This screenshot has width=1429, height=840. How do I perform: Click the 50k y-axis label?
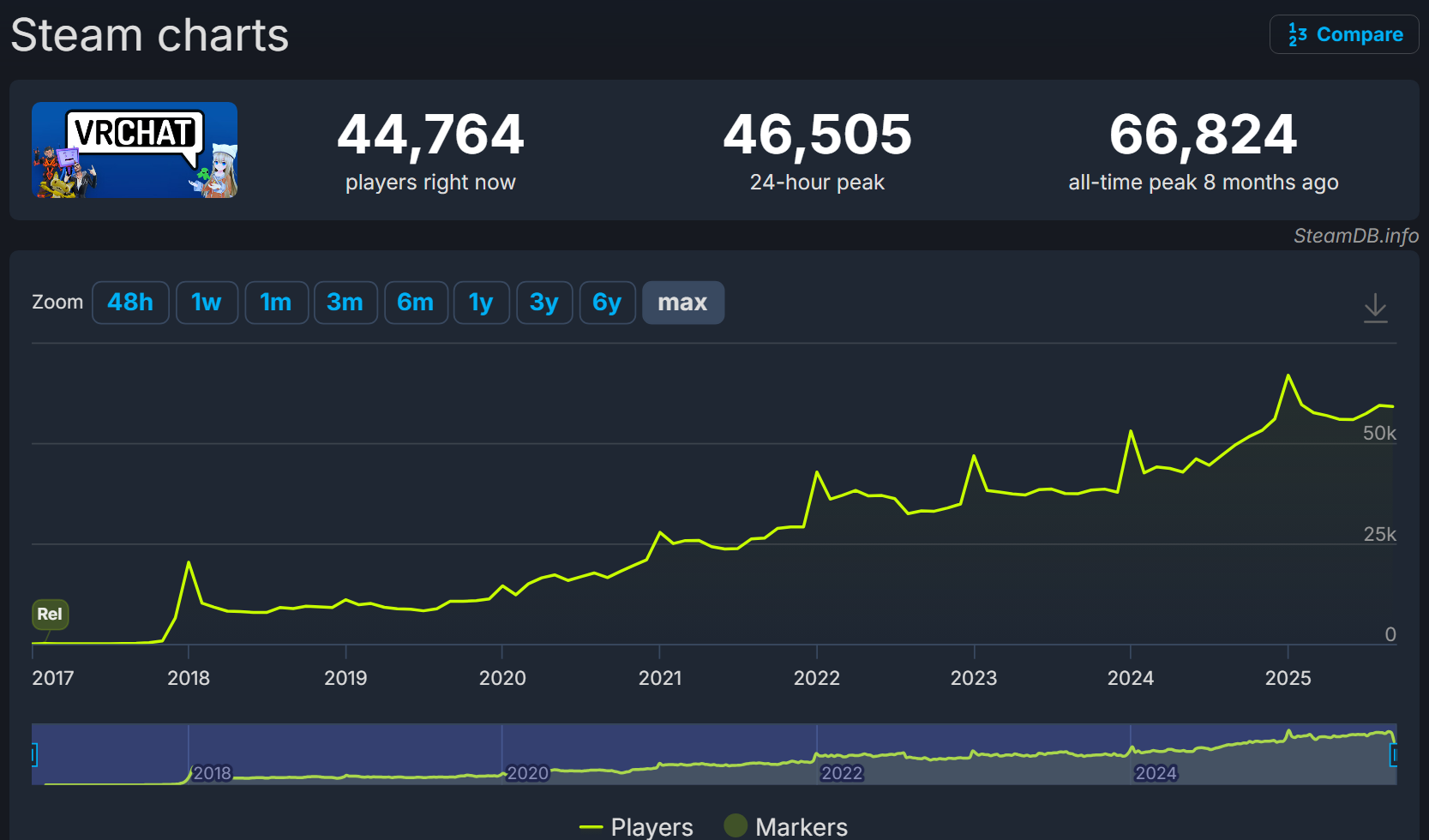tap(1379, 433)
